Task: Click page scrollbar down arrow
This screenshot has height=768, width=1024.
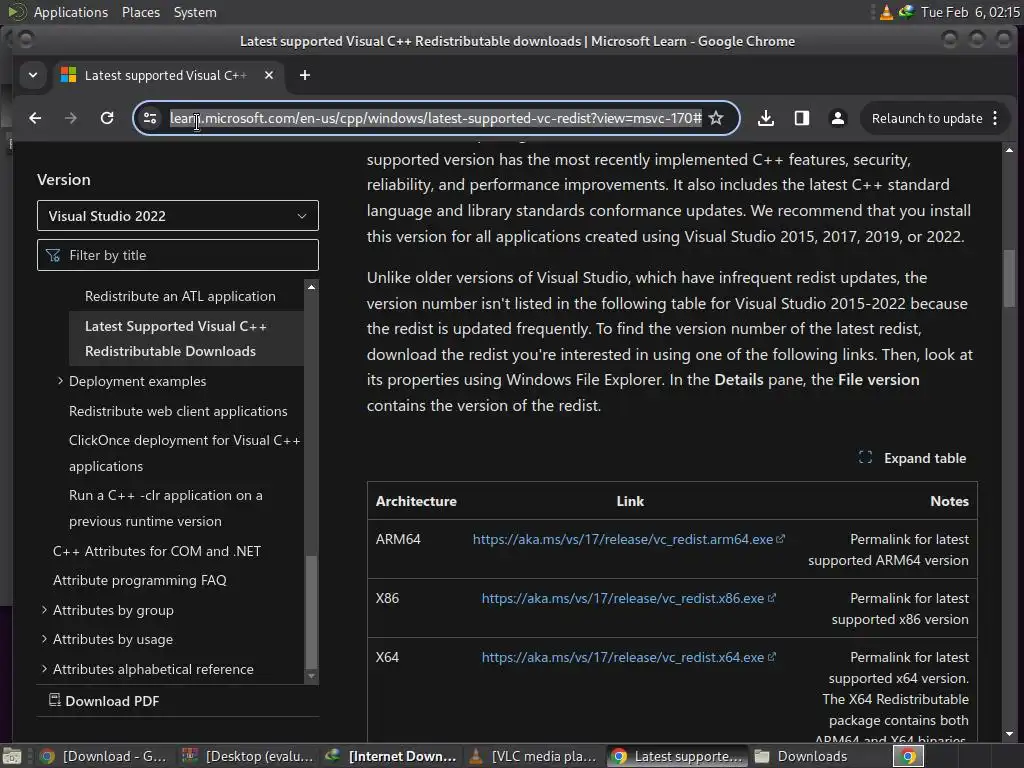Action: pyautogui.click(x=1010, y=734)
